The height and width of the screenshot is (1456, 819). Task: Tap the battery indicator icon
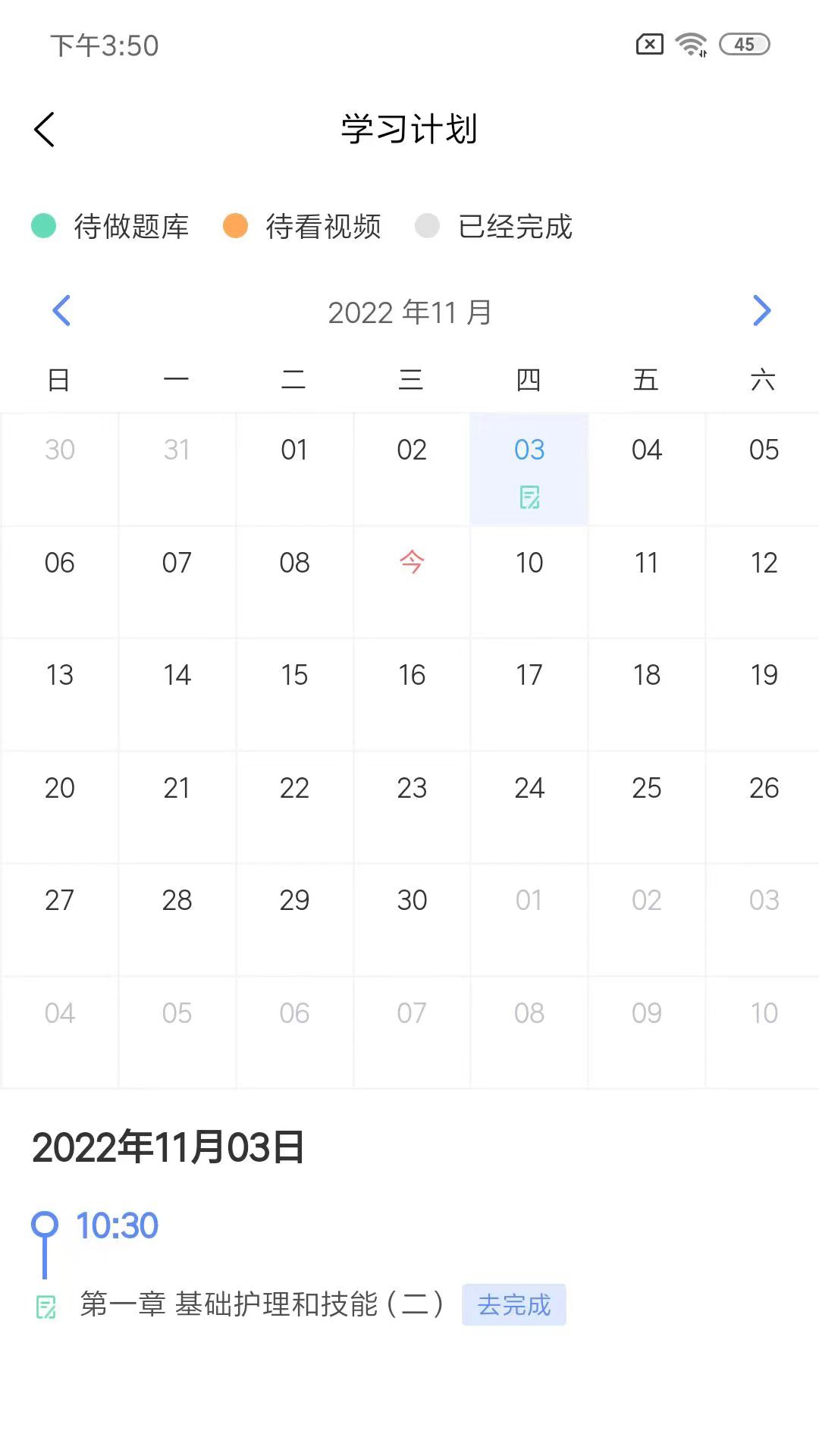point(744,45)
